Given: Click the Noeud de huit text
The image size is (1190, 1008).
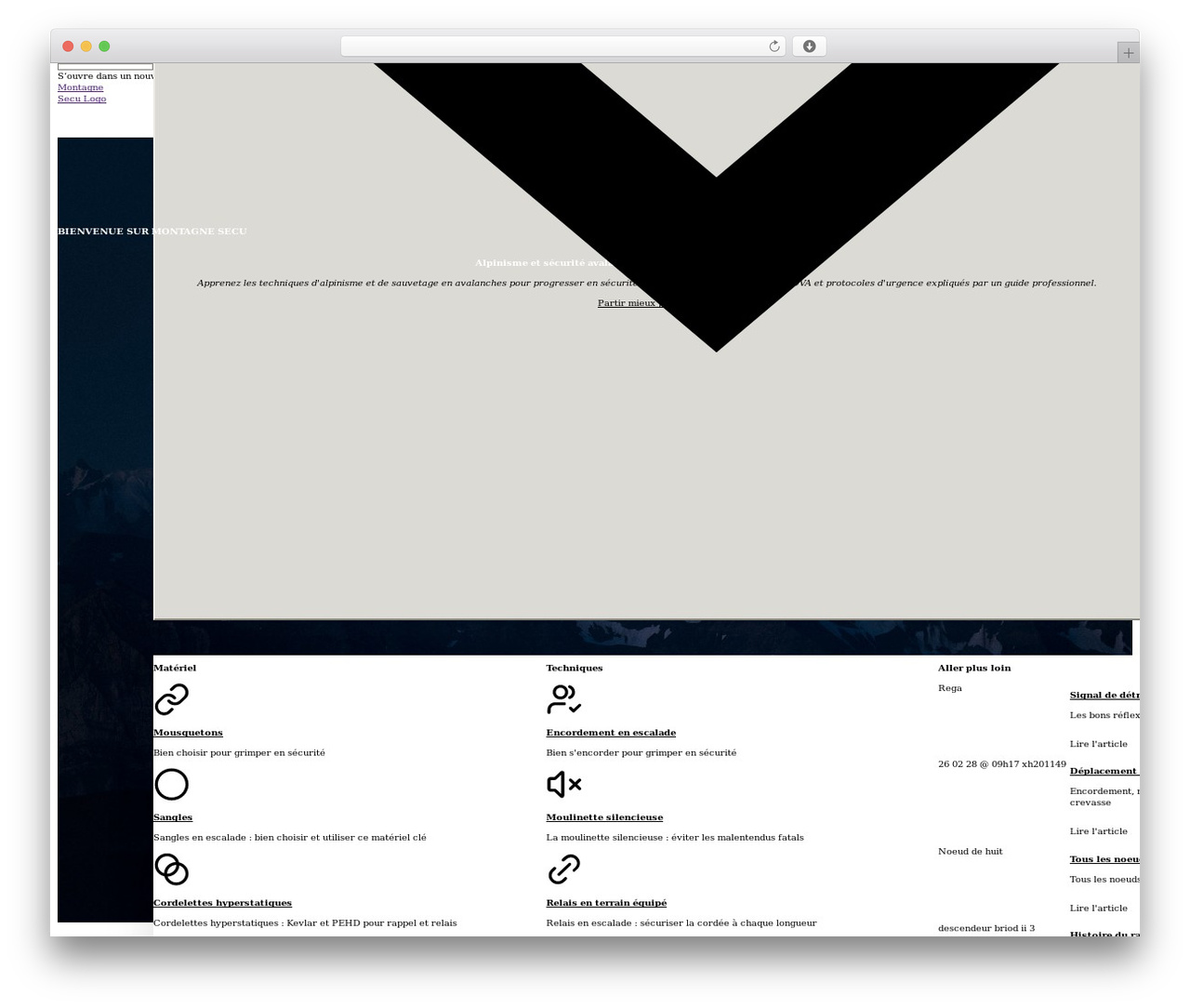Looking at the screenshot, I should point(971,852).
